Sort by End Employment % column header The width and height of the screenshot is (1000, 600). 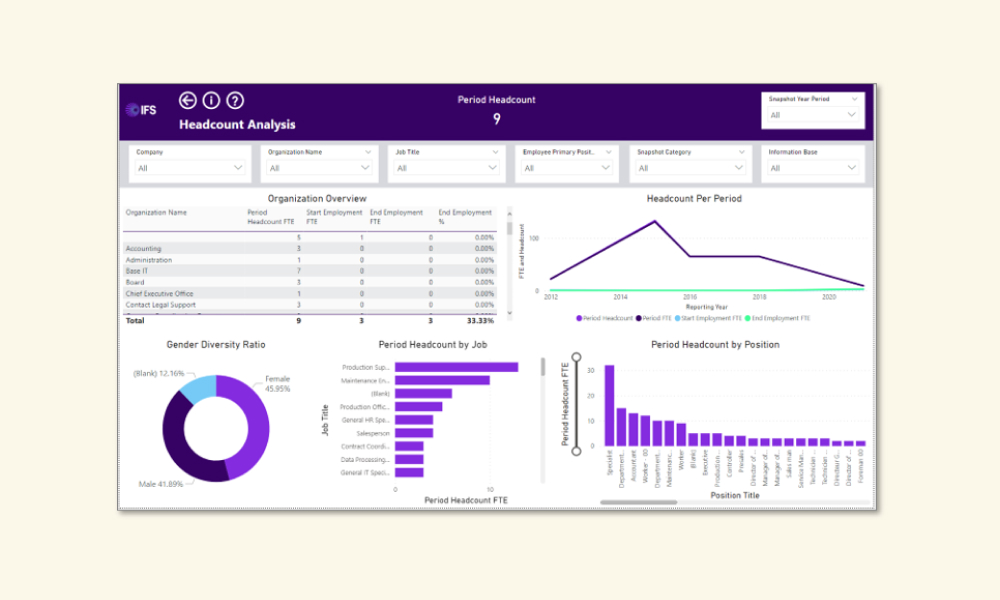point(465,217)
